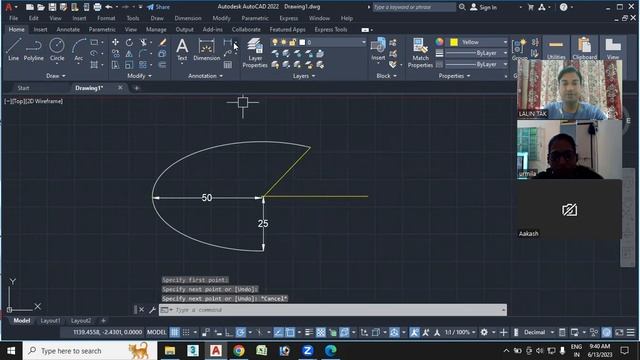Select the Polyline tool
This screenshot has width=640, height=360.
[33, 49]
